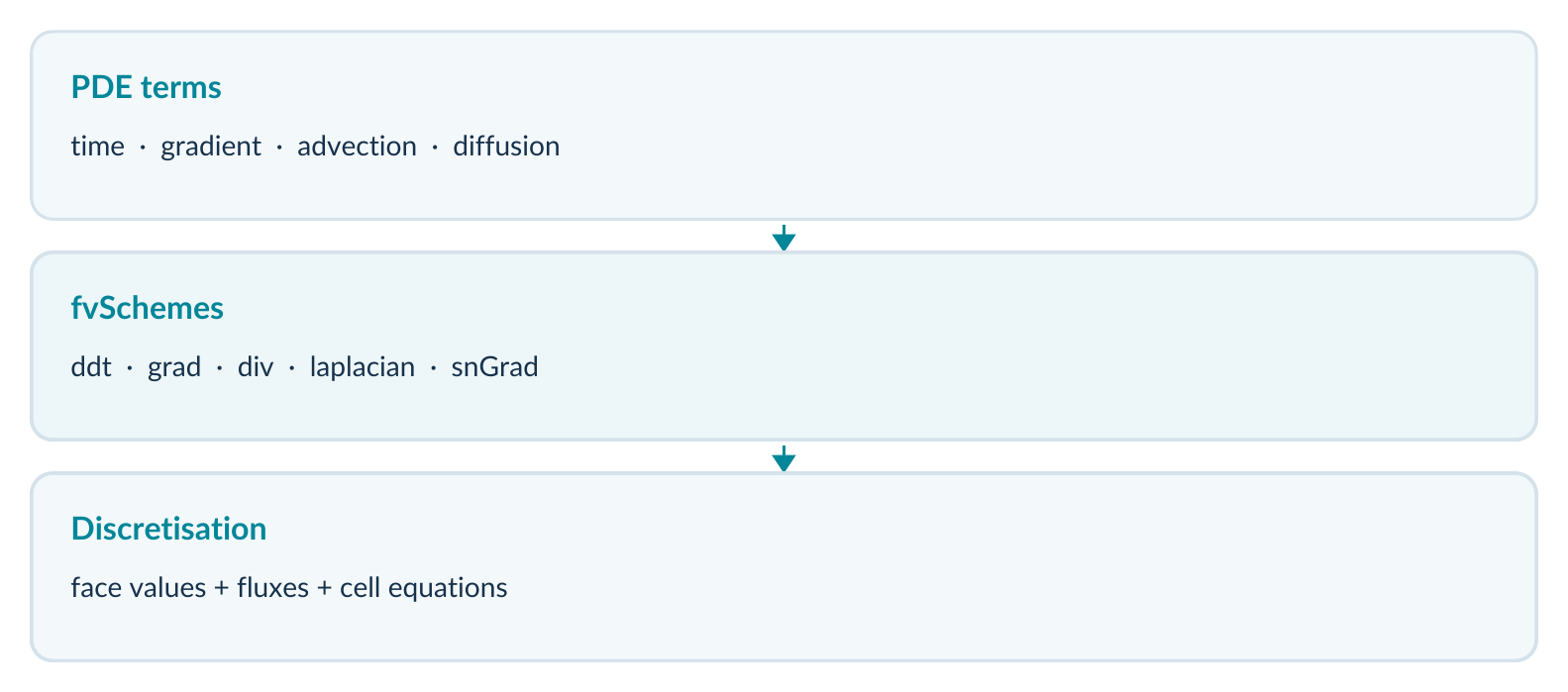The image size is (1568, 692).
Task: Click the div scheme label
Action: tap(256, 367)
